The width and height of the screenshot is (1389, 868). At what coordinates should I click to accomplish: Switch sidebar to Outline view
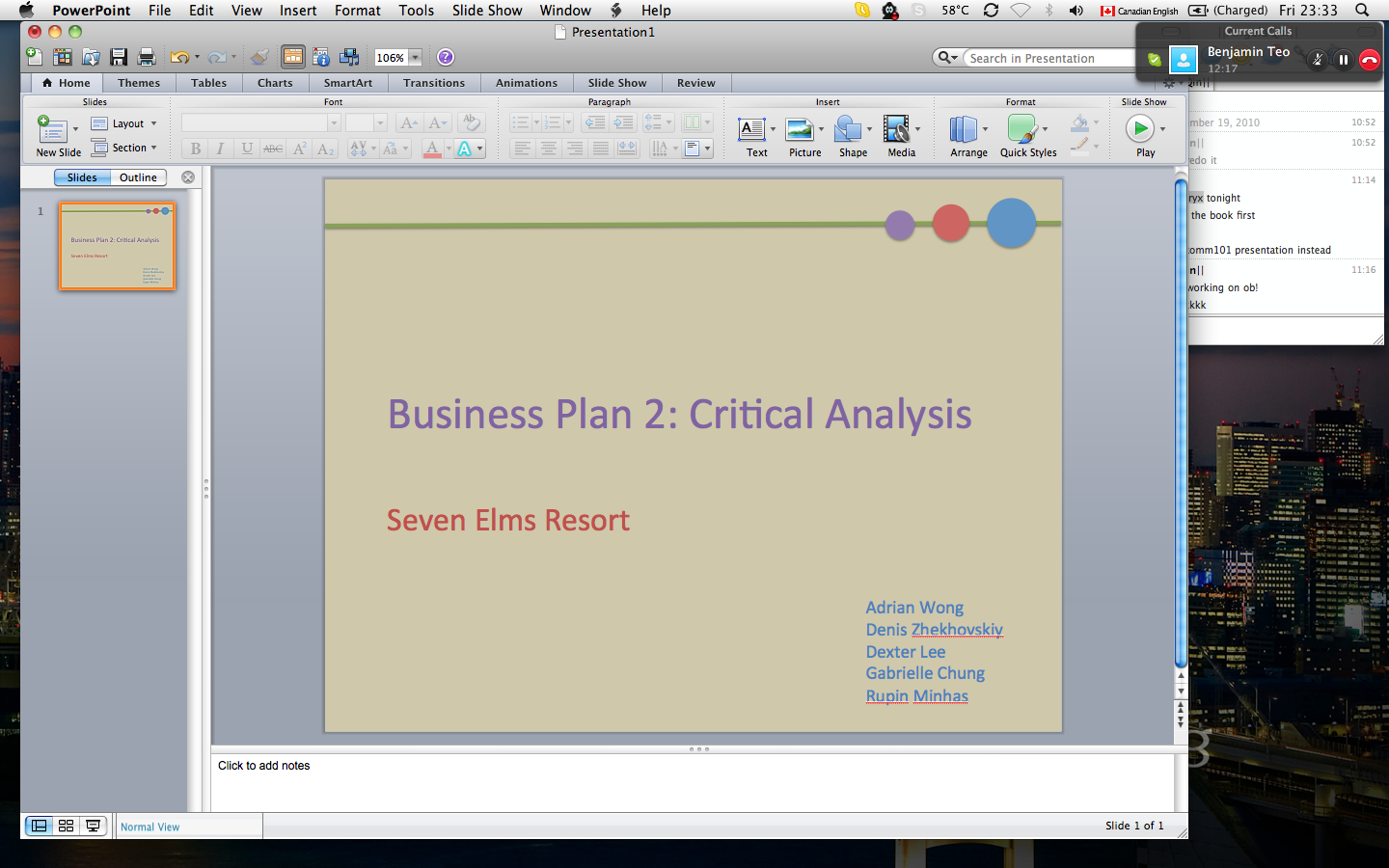tap(138, 177)
